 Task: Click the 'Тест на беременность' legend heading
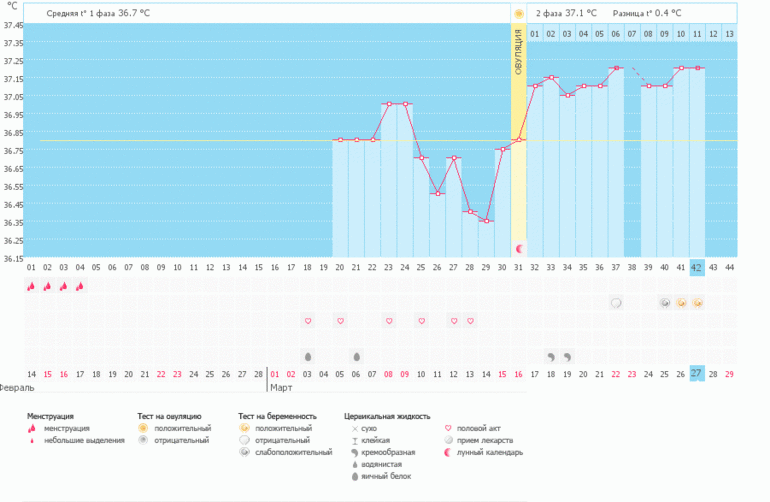[x=277, y=417]
